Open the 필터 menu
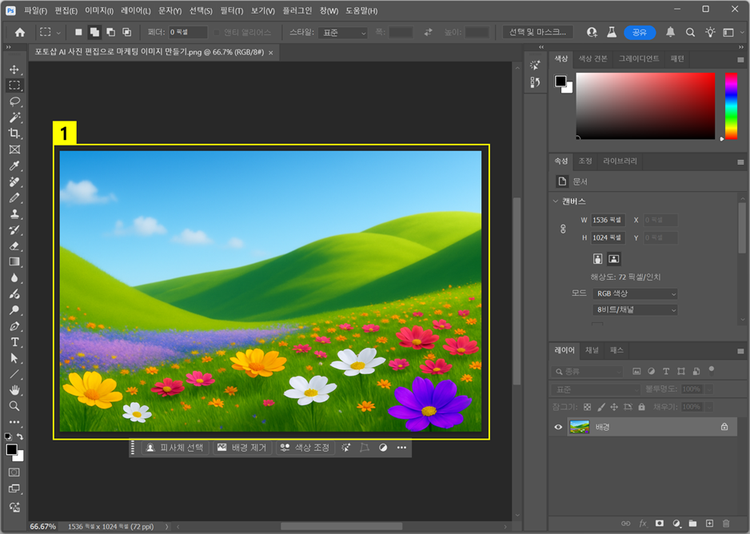750x534 pixels. click(230, 10)
